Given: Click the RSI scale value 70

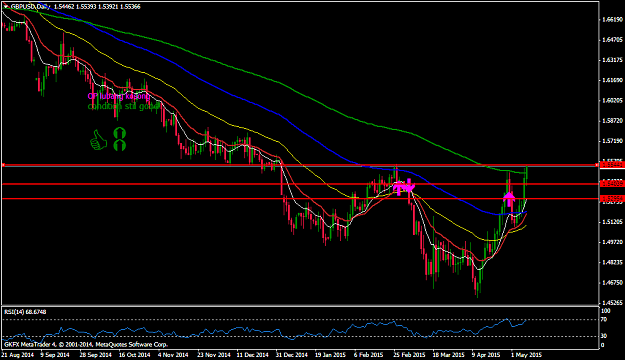Looking at the screenshot, I should (604, 319).
